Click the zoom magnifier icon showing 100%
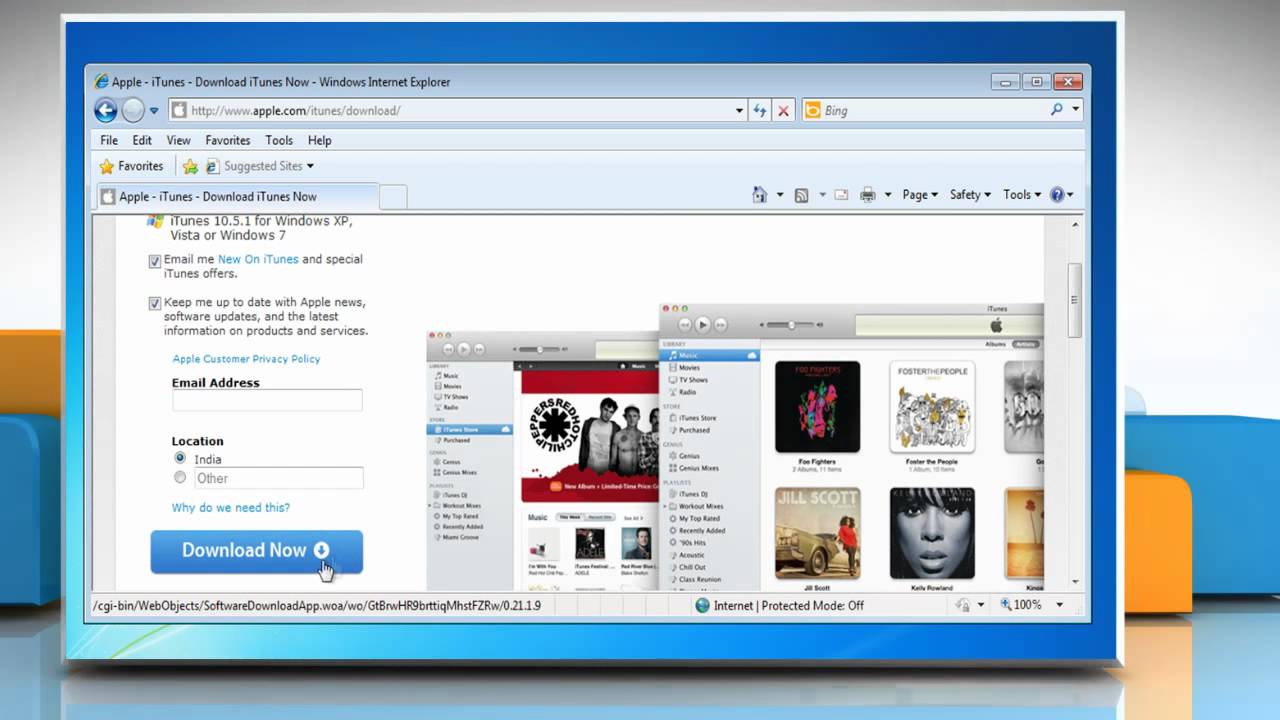1280x720 pixels. [x=1004, y=605]
